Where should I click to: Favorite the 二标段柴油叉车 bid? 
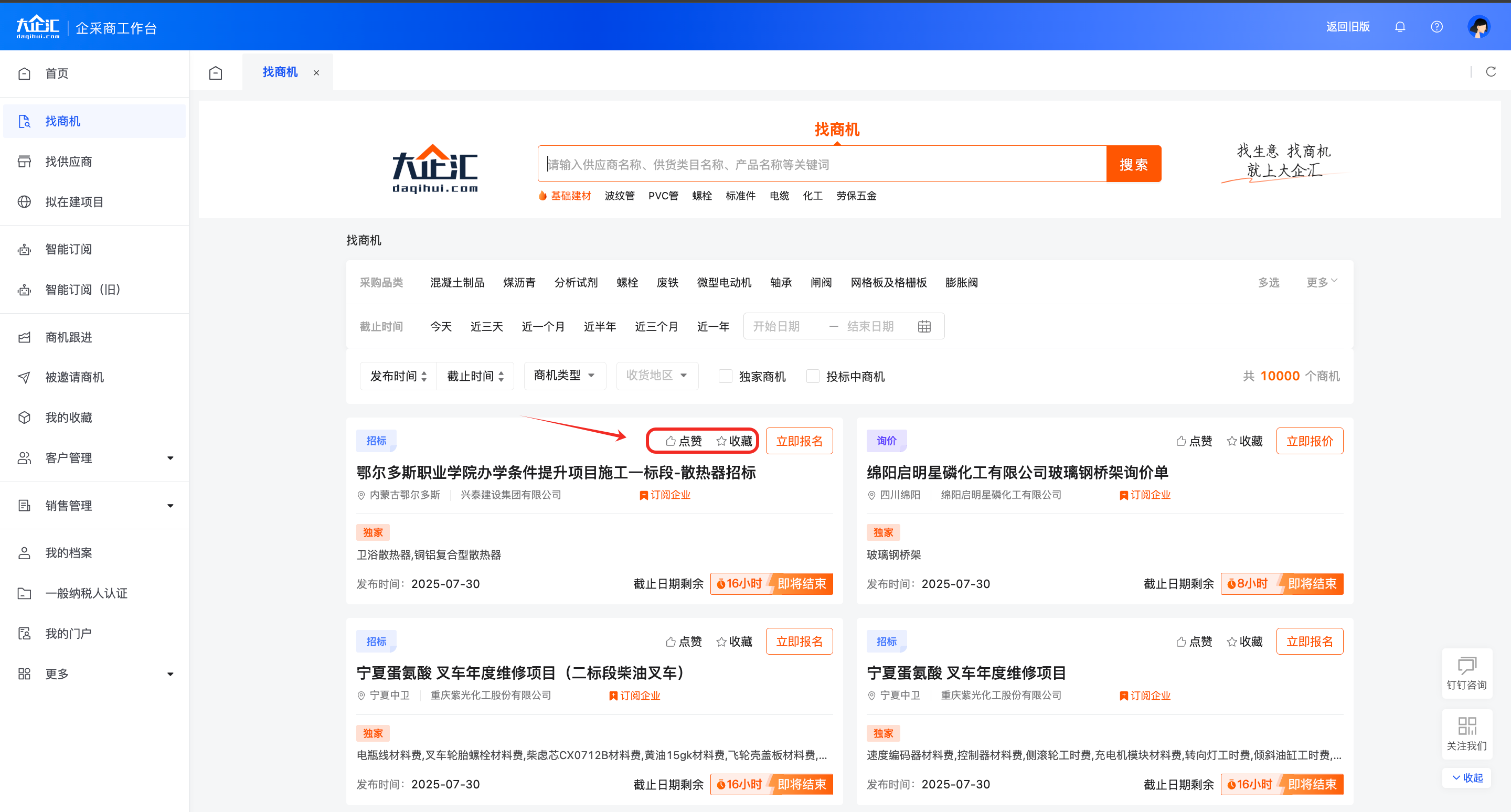click(x=734, y=642)
